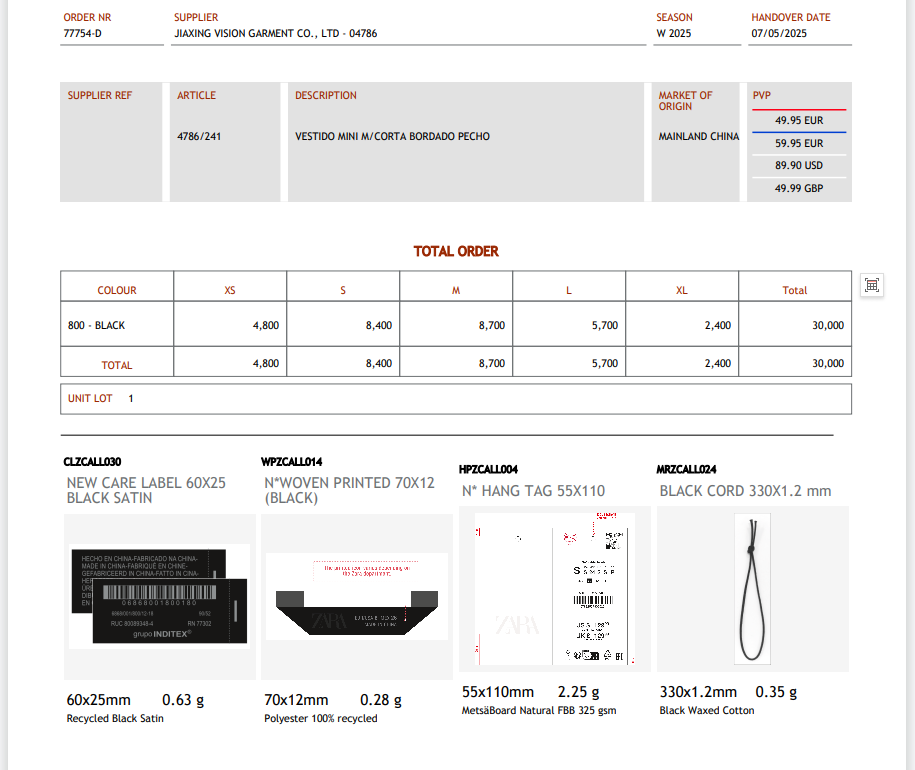Open the black cord product image

[x=752, y=588]
